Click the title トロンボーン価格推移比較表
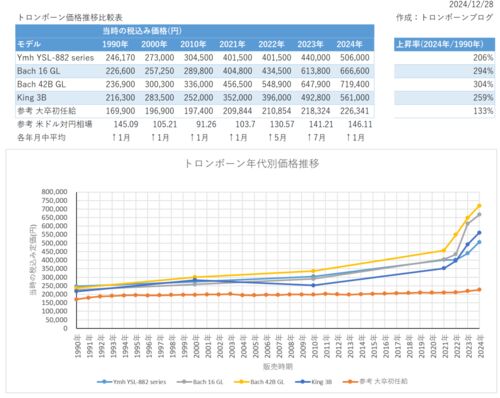Screen dimensions: 500x398 click(70, 17)
